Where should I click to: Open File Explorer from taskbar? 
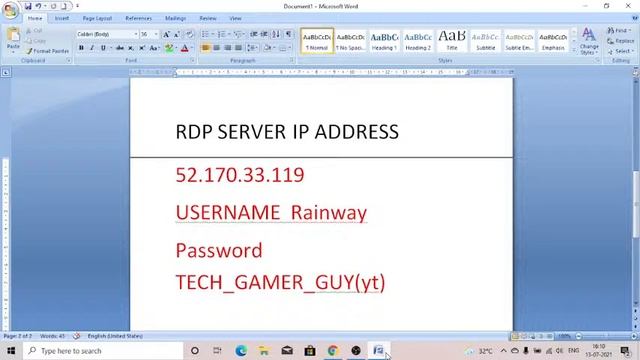(x=264, y=351)
